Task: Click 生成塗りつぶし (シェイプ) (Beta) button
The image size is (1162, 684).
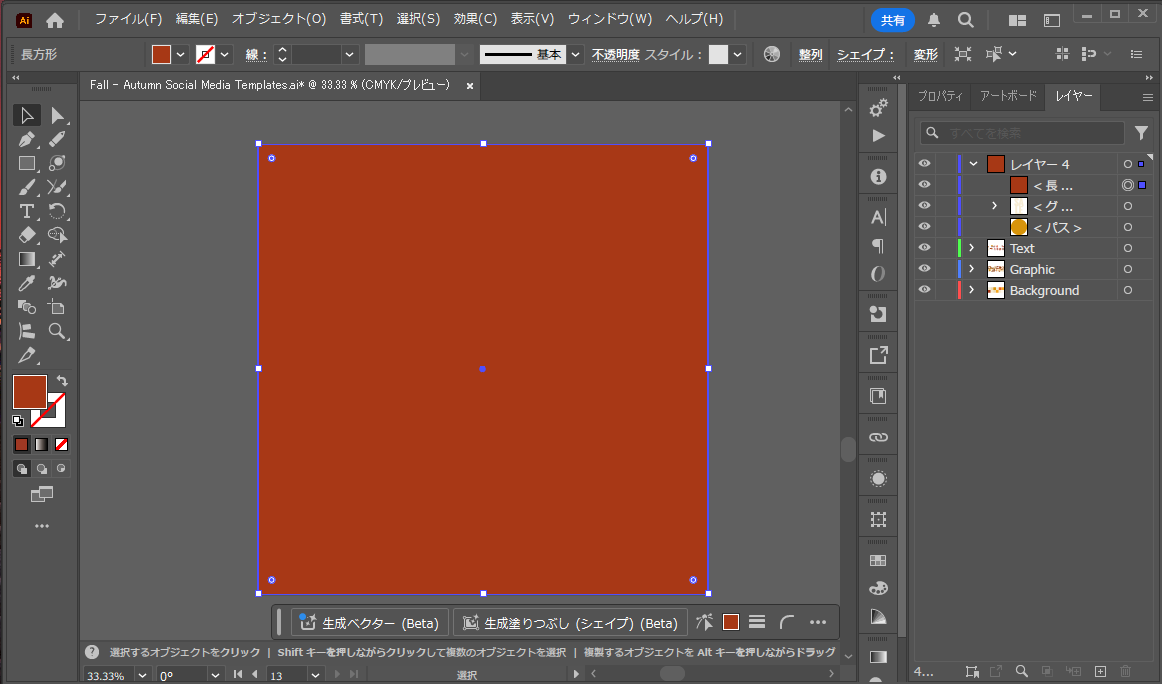Action: point(570,623)
